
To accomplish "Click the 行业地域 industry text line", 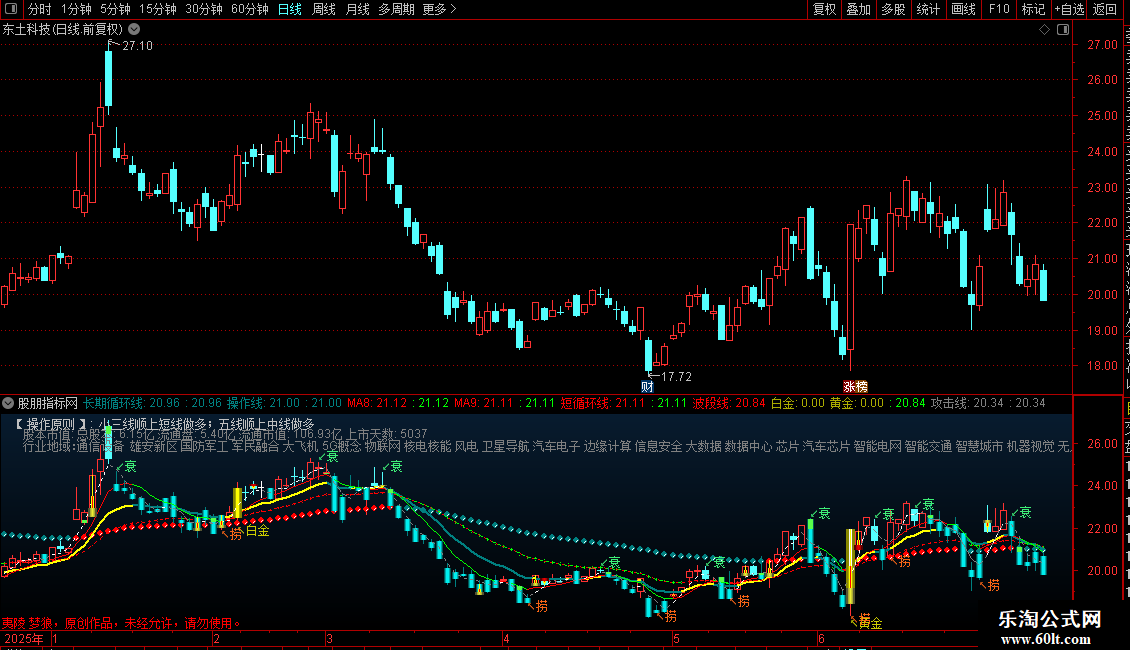I will point(546,446).
